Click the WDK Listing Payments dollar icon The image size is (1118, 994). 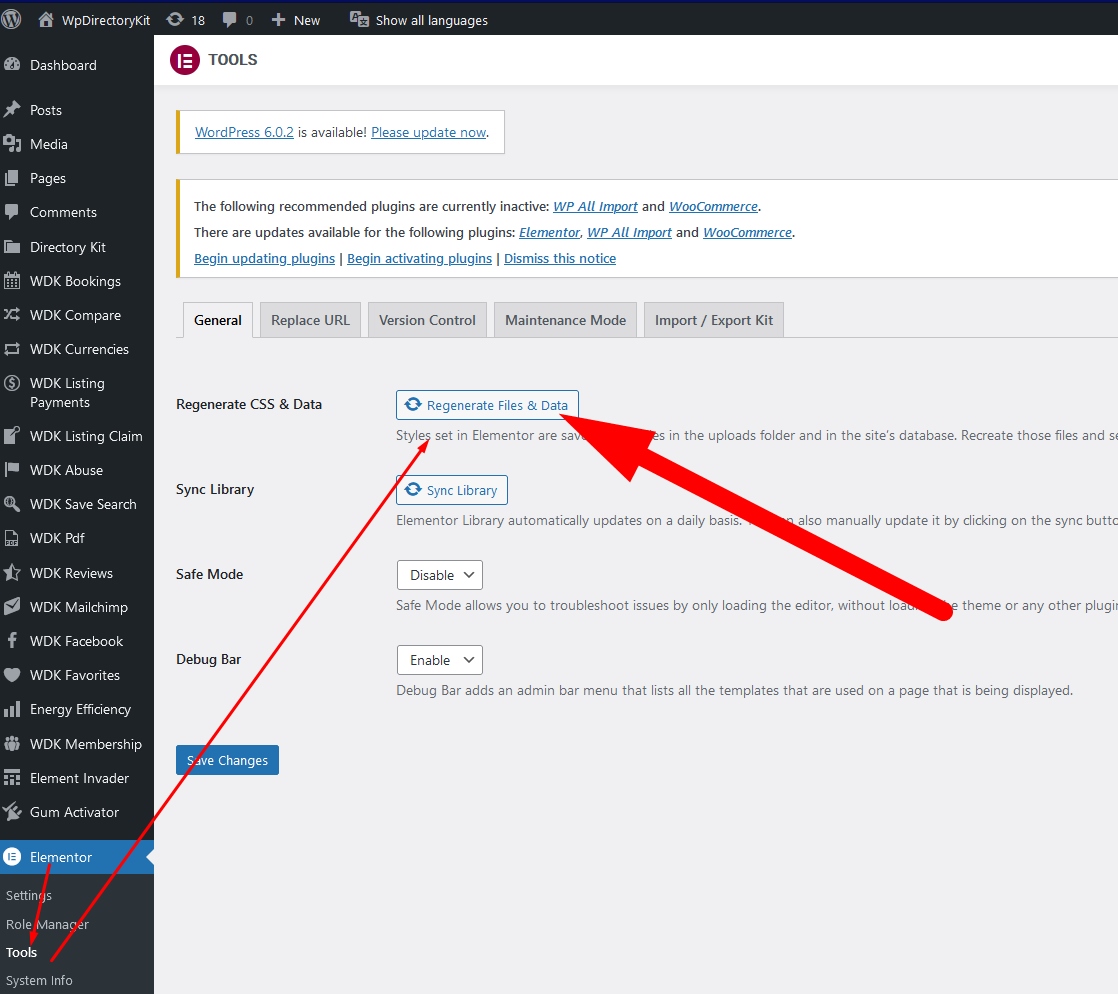click(x=11, y=383)
